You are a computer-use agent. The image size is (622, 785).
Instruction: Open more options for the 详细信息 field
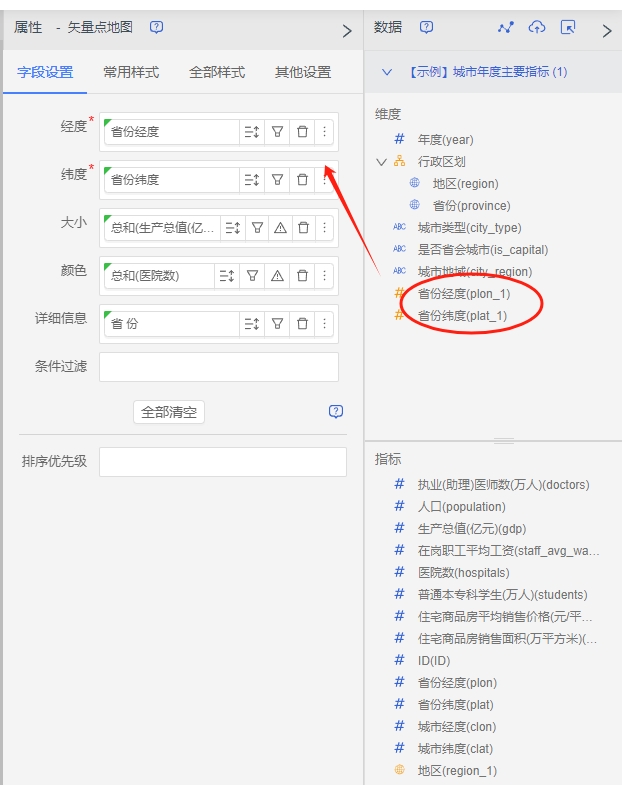pyautogui.click(x=324, y=324)
